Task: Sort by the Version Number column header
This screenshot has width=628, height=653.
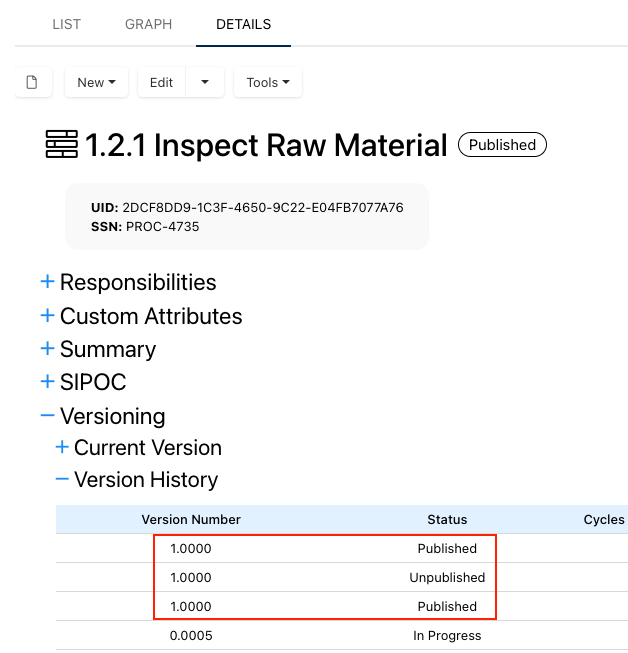Action: point(191,519)
